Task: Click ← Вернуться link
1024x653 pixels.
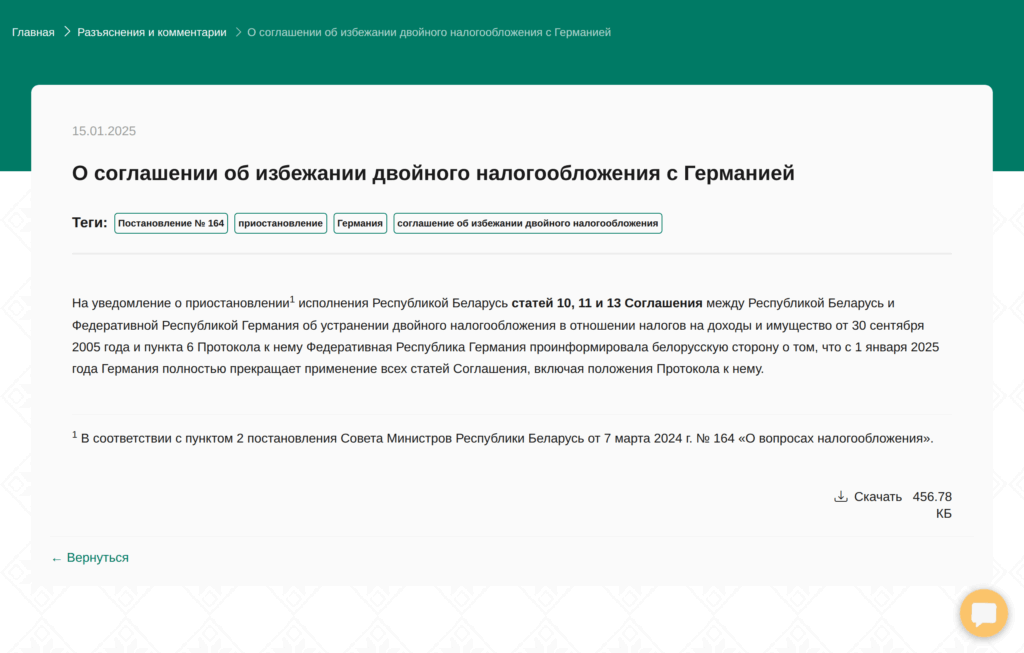Action: coord(90,558)
